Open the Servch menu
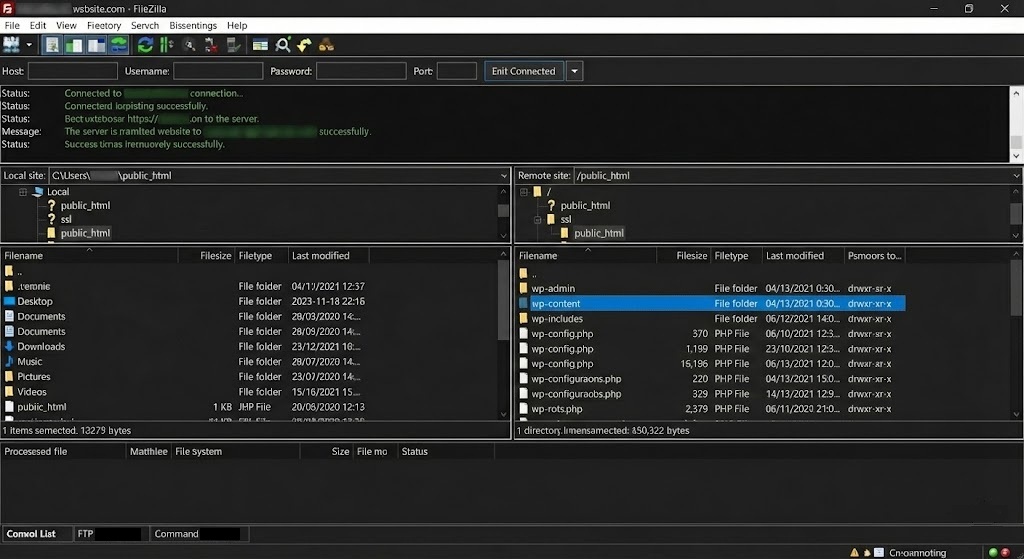The image size is (1024, 559). click(x=145, y=25)
